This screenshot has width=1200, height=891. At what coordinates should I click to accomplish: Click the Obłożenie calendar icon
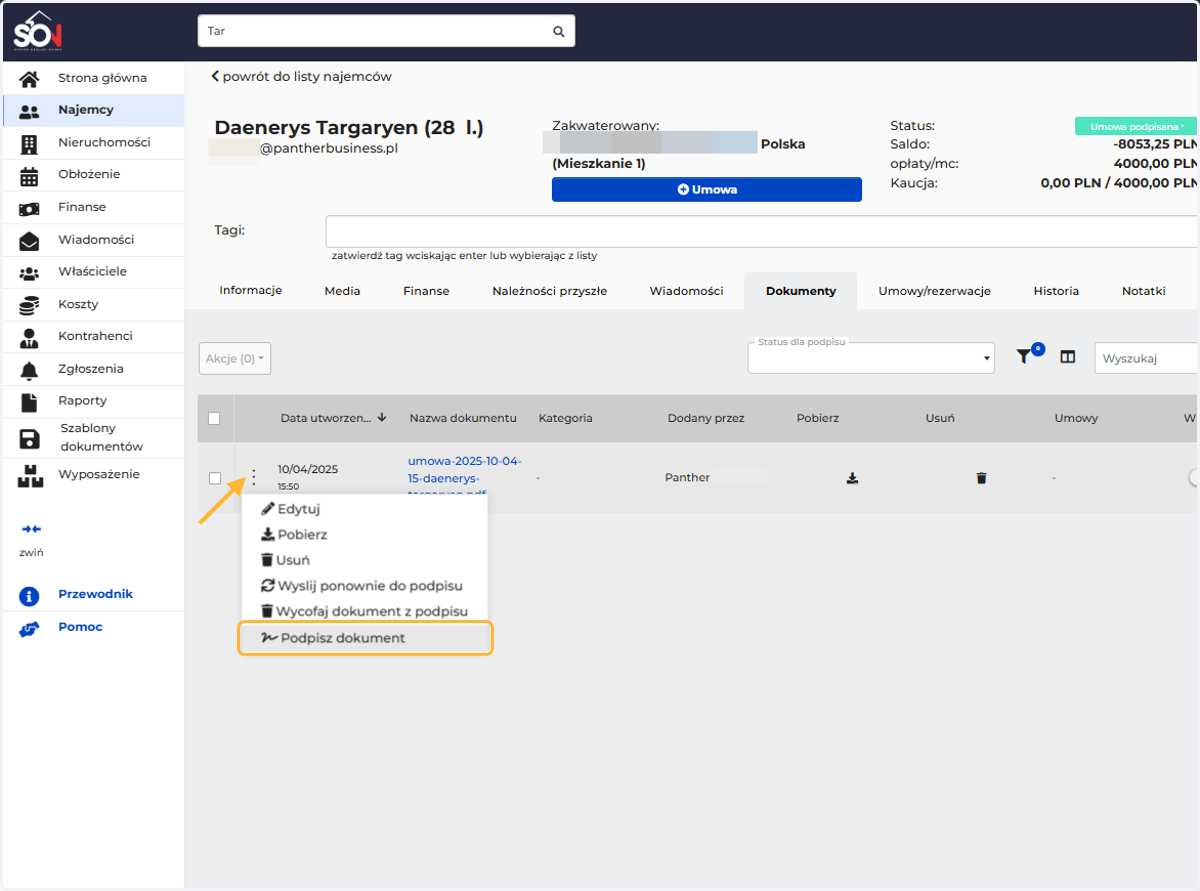[29, 175]
